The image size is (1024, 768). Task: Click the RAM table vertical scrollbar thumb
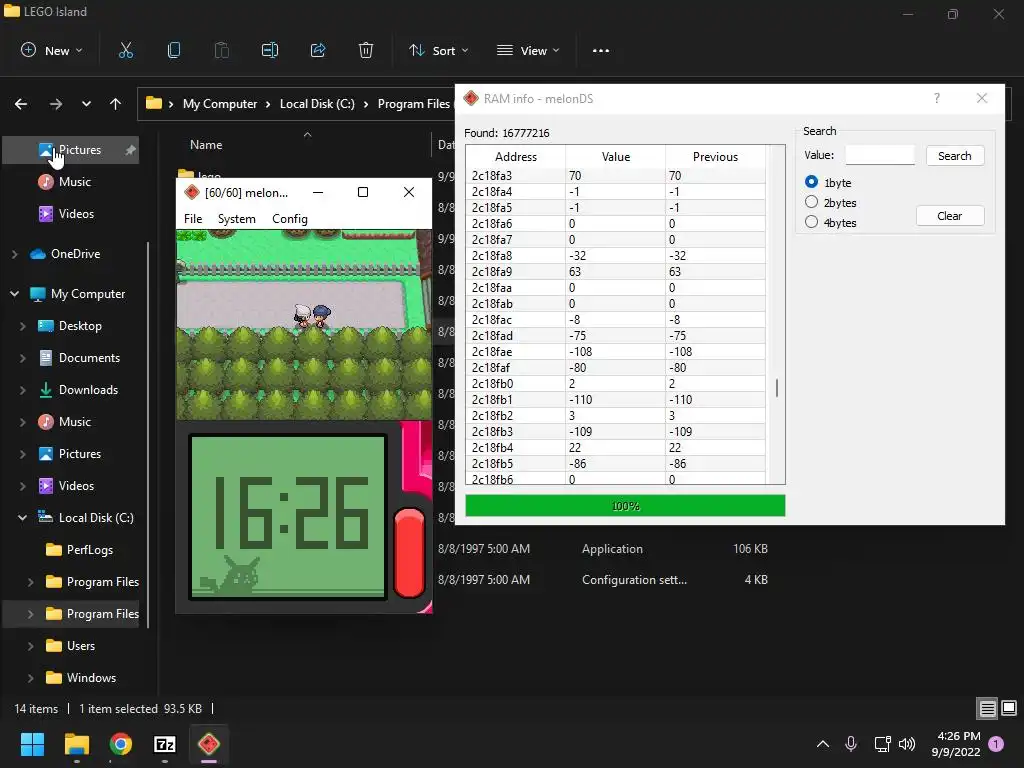tap(776, 388)
